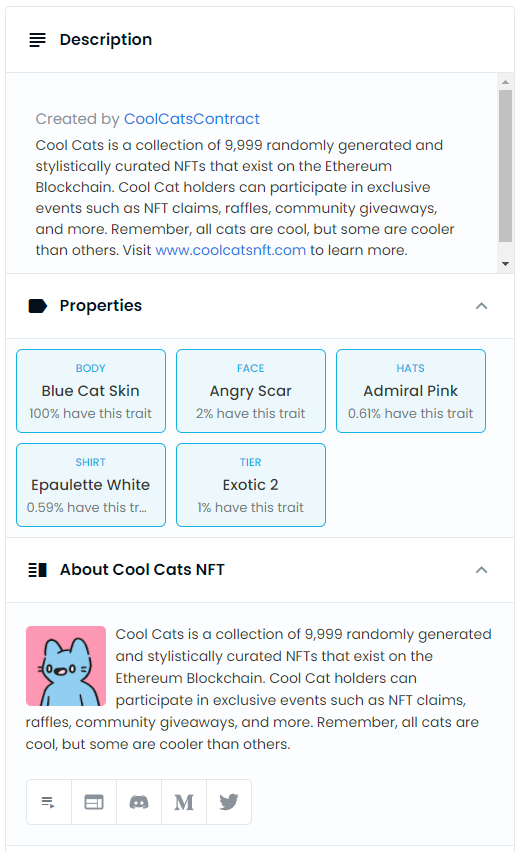Open the Discord icon link
The height and width of the screenshot is (852, 523).
(x=139, y=802)
